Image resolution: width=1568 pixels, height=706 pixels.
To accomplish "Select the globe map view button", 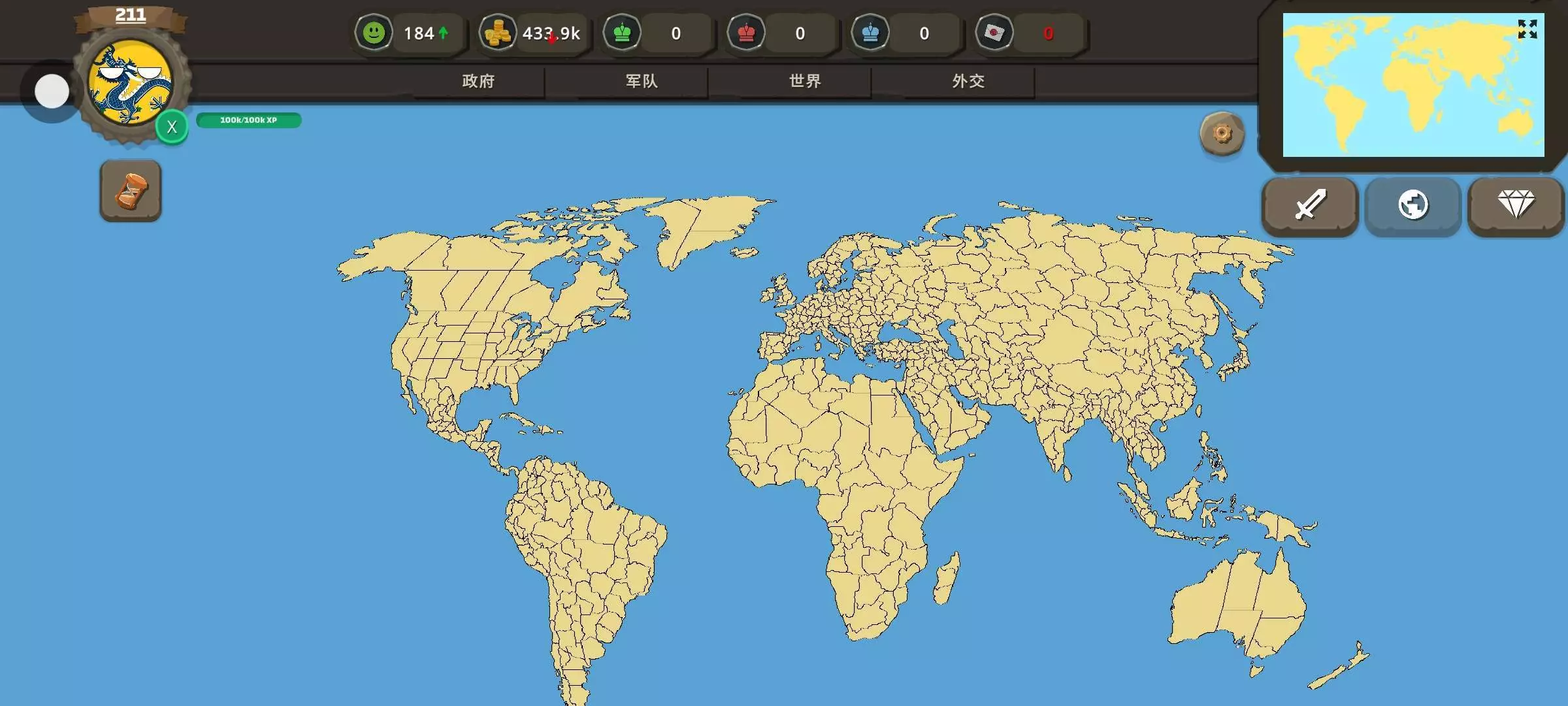I will coord(1413,205).
